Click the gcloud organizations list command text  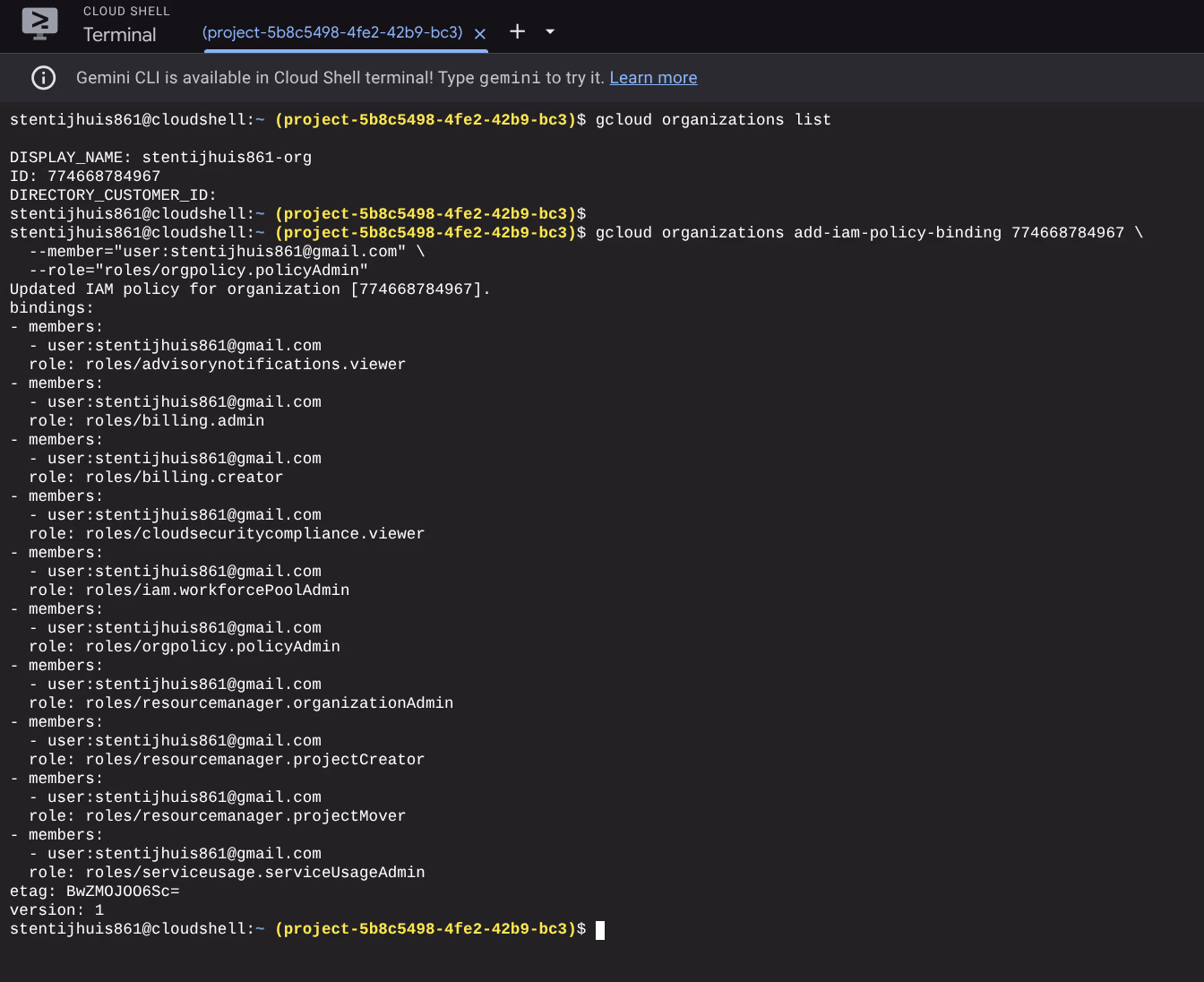tap(713, 120)
